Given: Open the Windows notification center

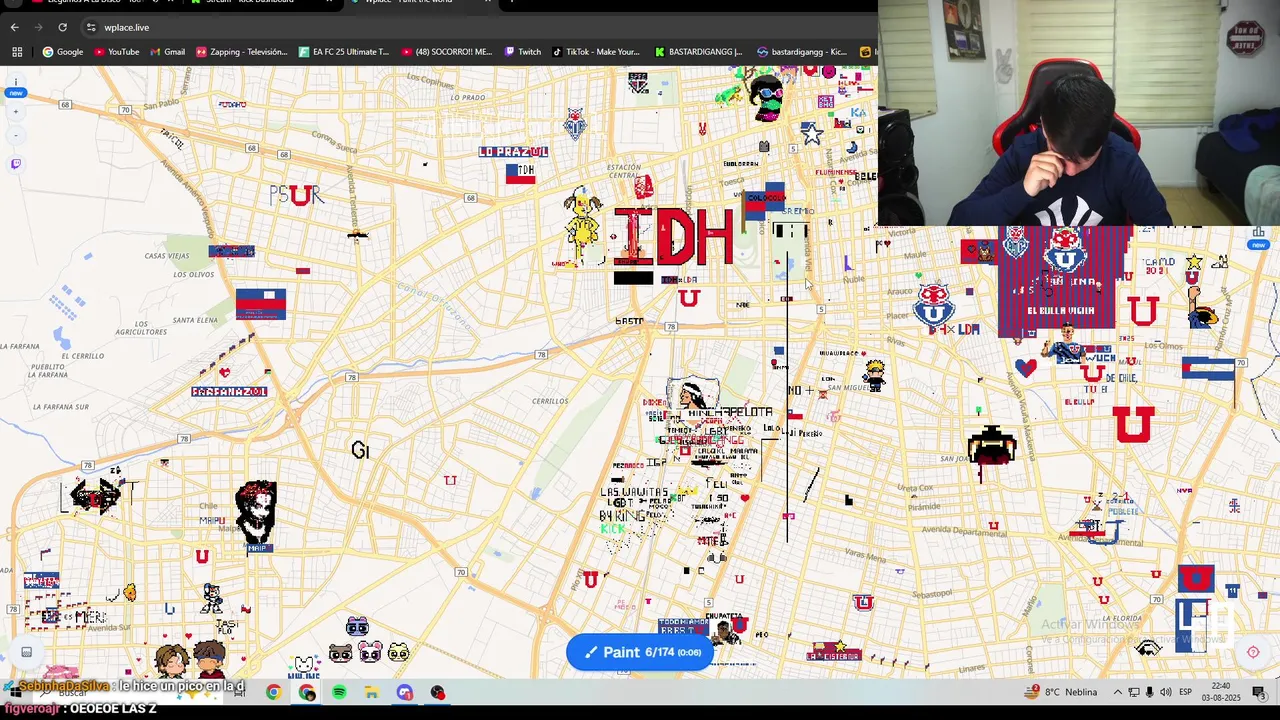Looking at the screenshot, I should pyautogui.click(x=1258, y=692).
